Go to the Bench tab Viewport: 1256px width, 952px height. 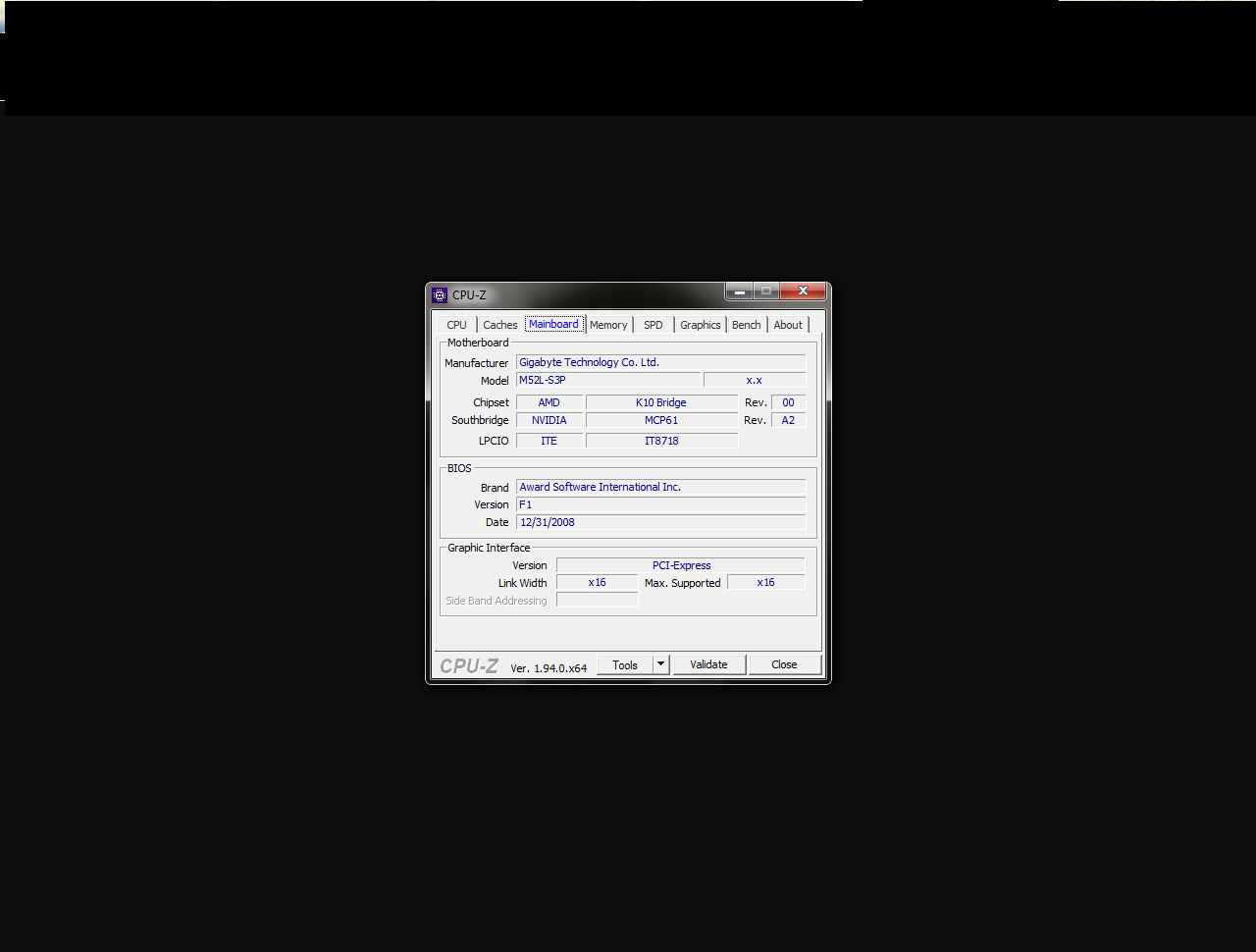(747, 325)
